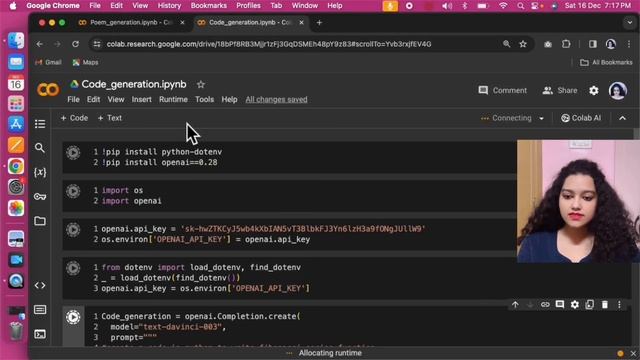This screenshot has height=360, width=640.
Task: Toggle the Chrome side panel
Action: point(592,44)
